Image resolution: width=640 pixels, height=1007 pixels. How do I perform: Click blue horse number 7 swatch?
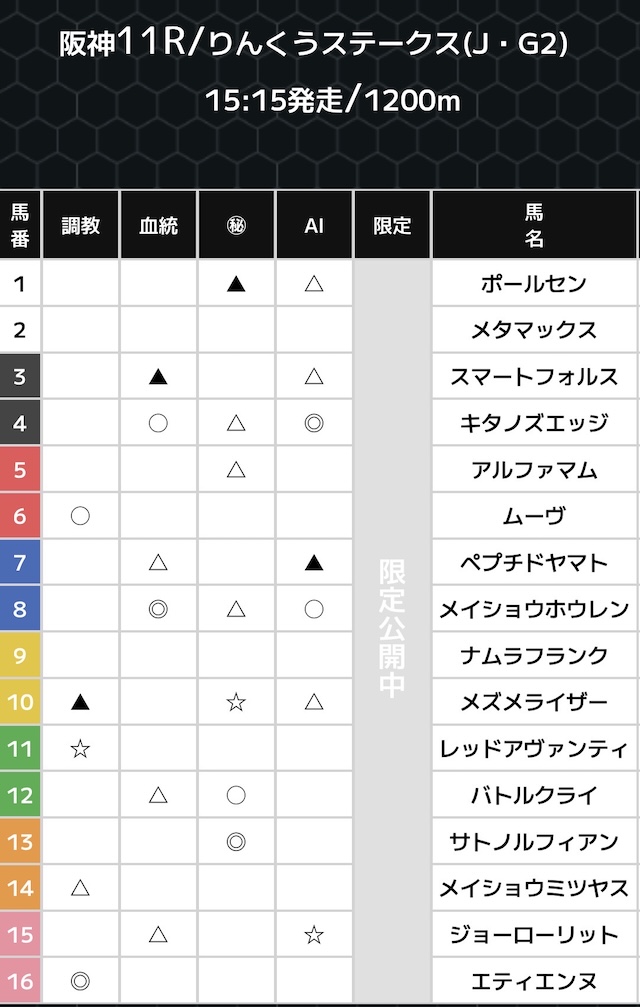tap(20, 563)
